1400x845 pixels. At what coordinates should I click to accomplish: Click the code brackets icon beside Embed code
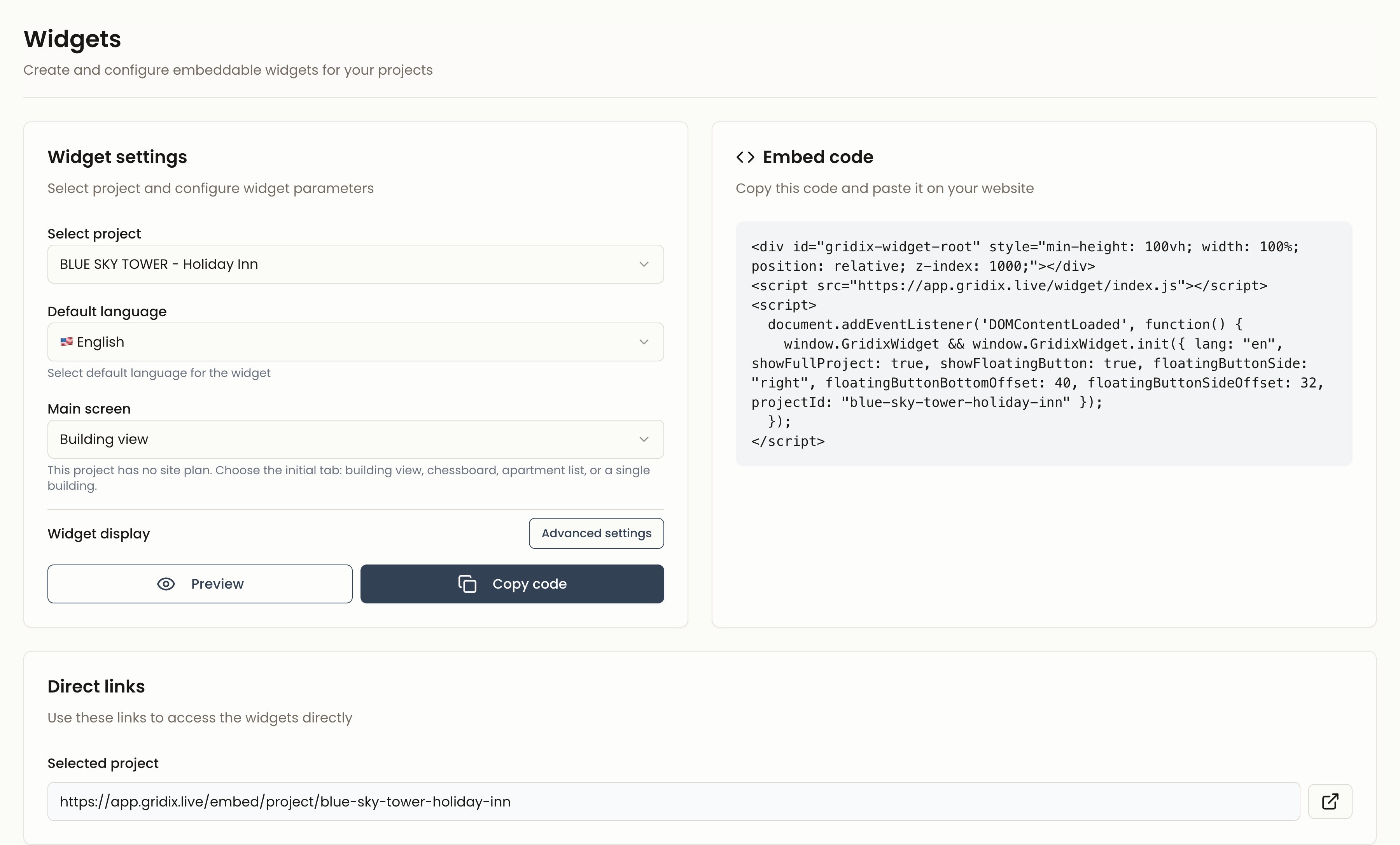(x=745, y=157)
